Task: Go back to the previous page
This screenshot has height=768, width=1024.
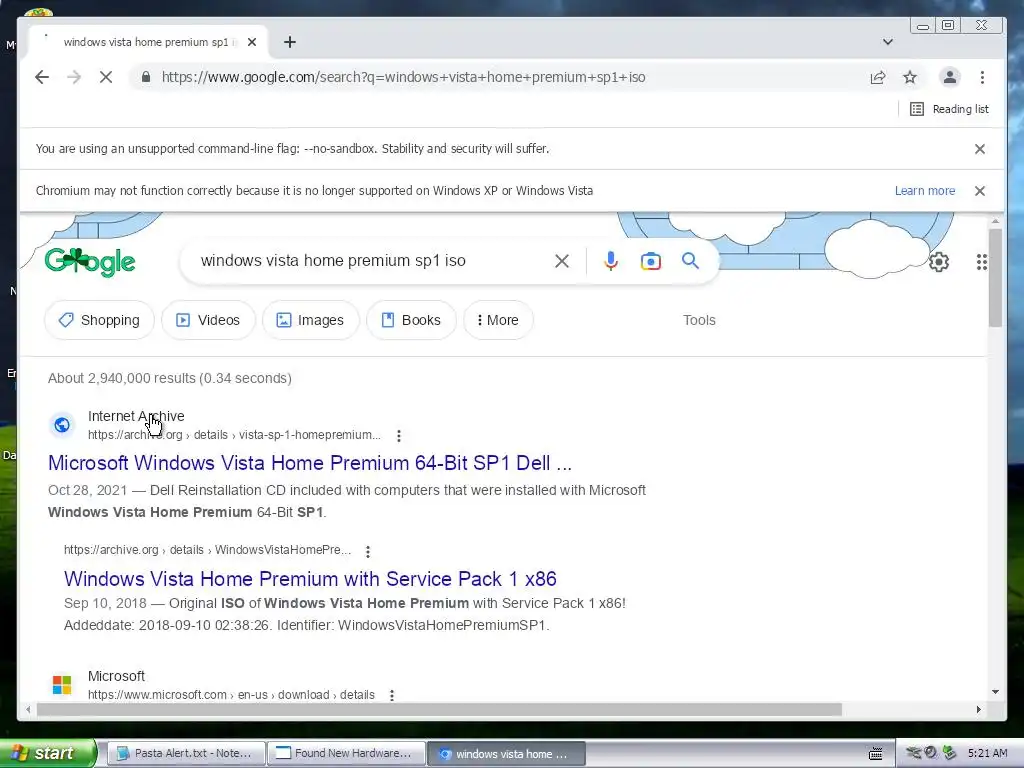Action: pyautogui.click(x=42, y=77)
